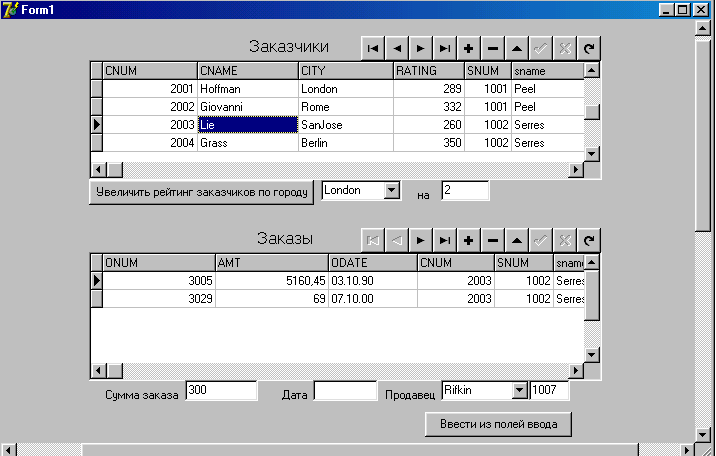This screenshot has width=716, height=456.
Task: Click the RATING column header
Action: pos(429,71)
